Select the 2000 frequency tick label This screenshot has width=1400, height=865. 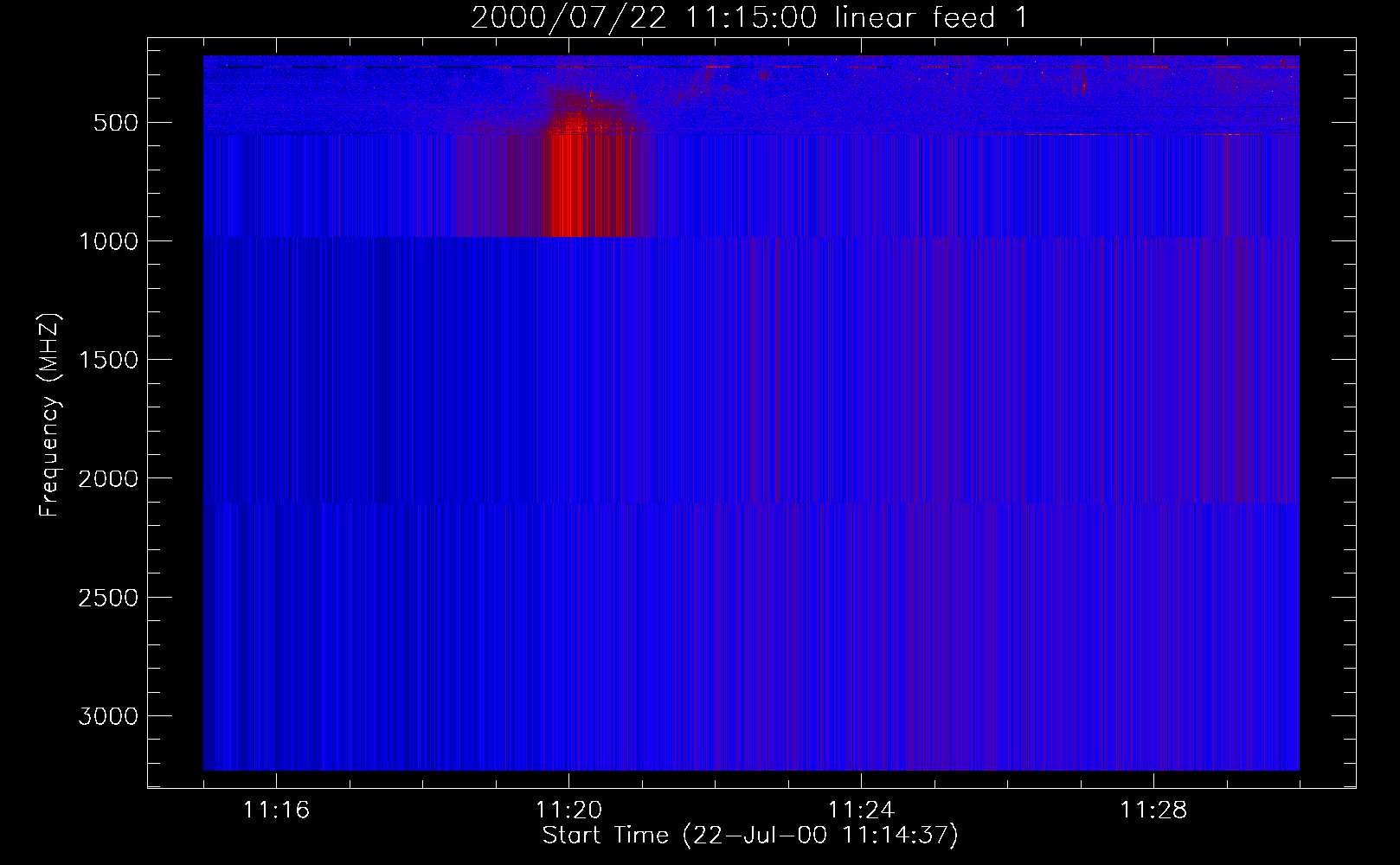(108, 478)
